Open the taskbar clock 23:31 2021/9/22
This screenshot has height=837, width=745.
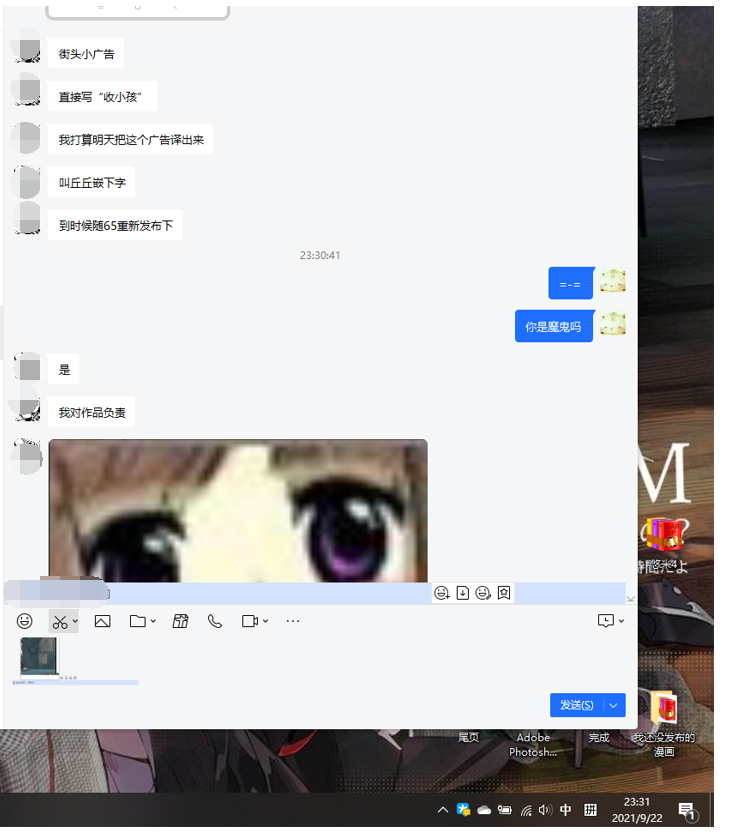pos(637,810)
